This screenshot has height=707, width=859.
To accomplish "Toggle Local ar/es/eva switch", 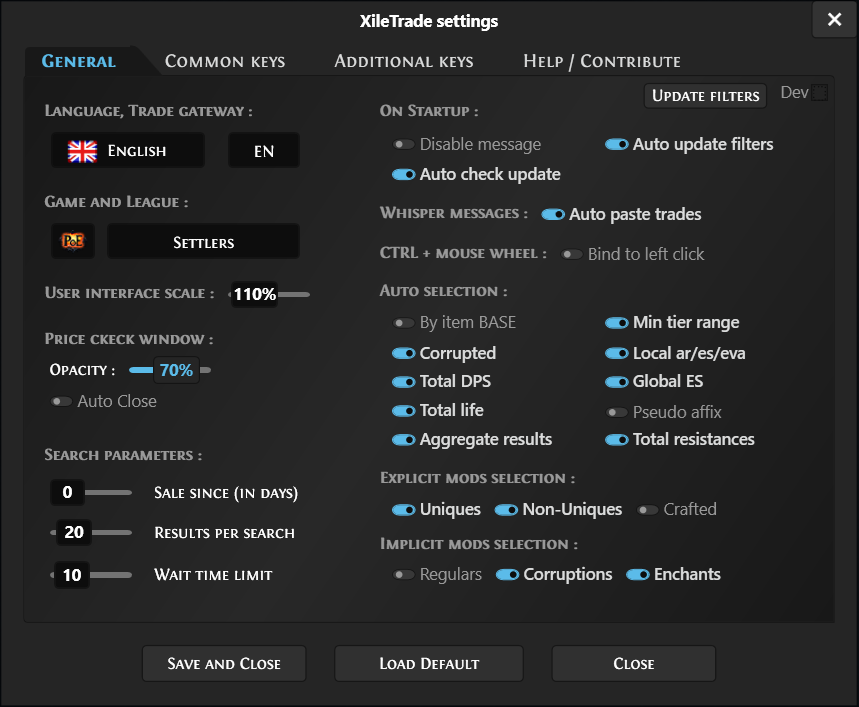I will click(x=616, y=354).
